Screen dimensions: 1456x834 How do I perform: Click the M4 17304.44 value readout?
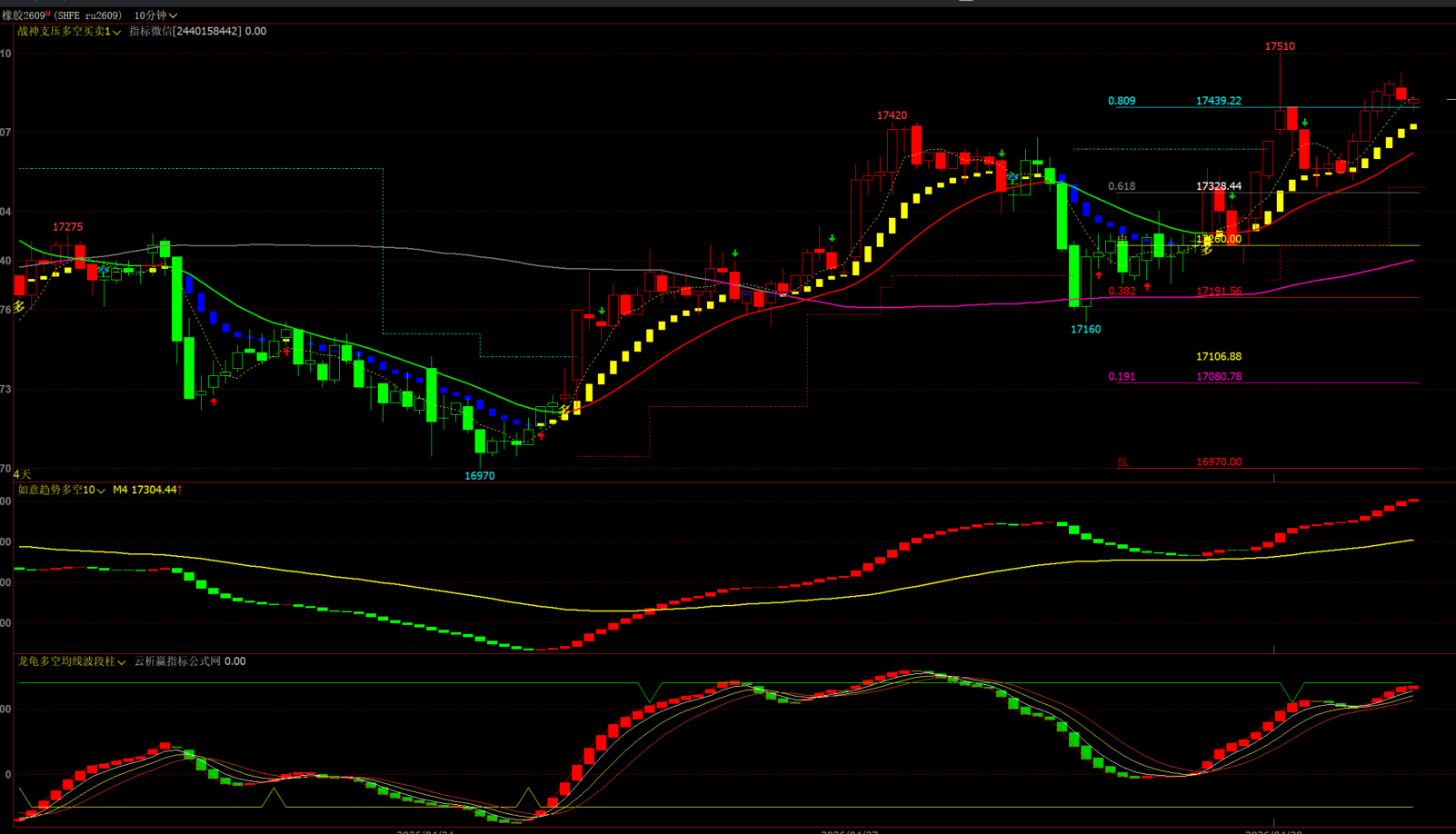point(145,490)
